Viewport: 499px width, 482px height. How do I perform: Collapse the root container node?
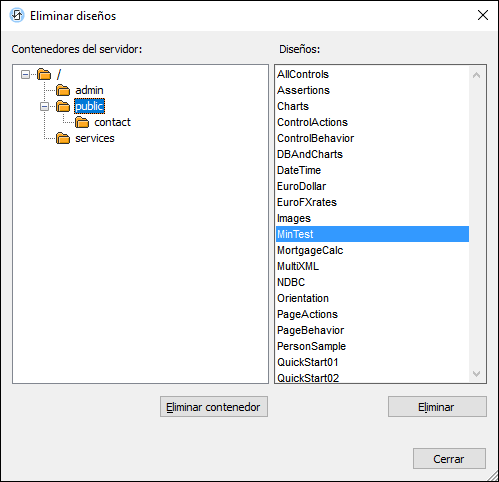pyautogui.click(x=25, y=74)
